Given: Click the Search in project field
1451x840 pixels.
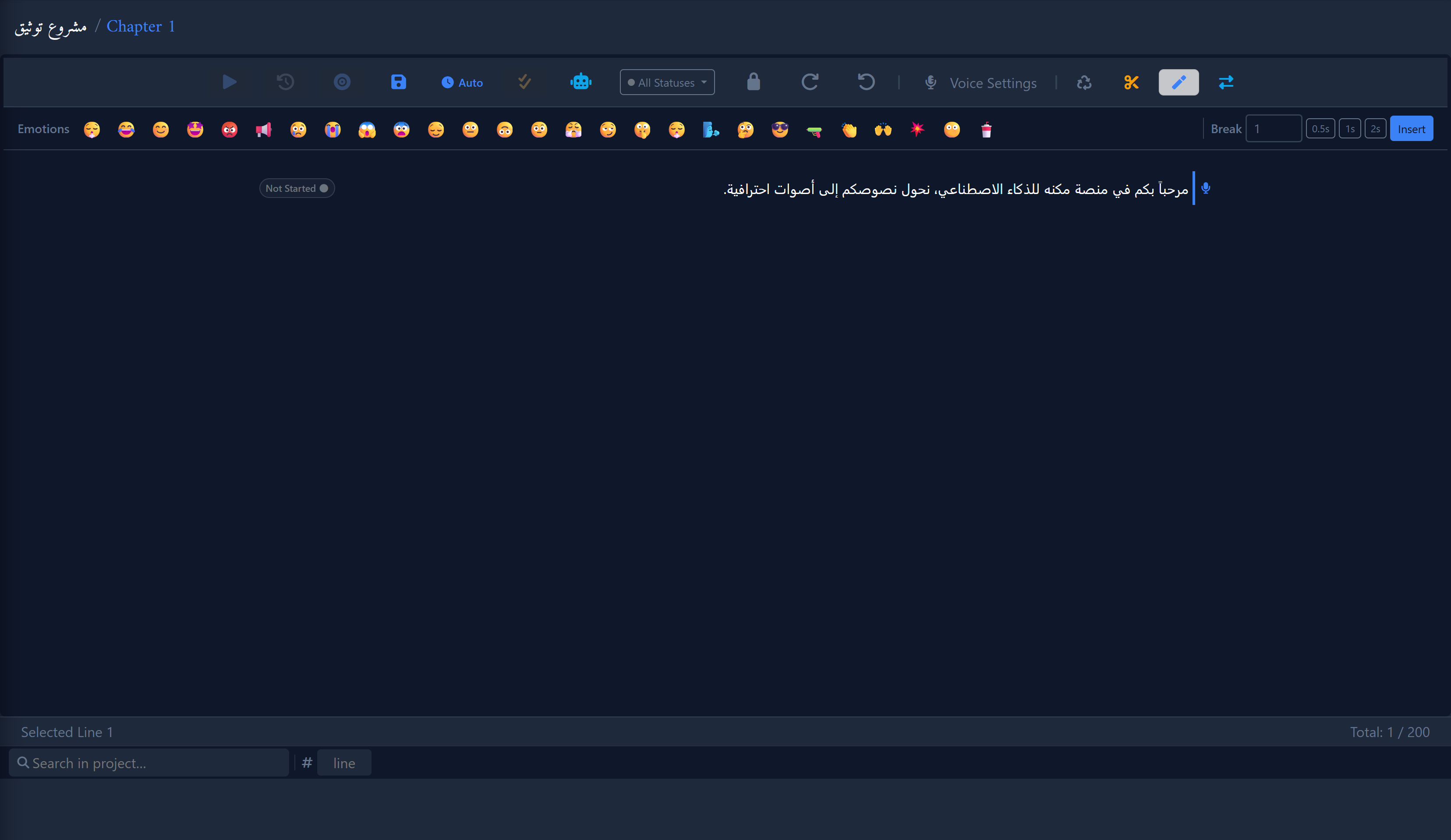Looking at the screenshot, I should tap(149, 763).
